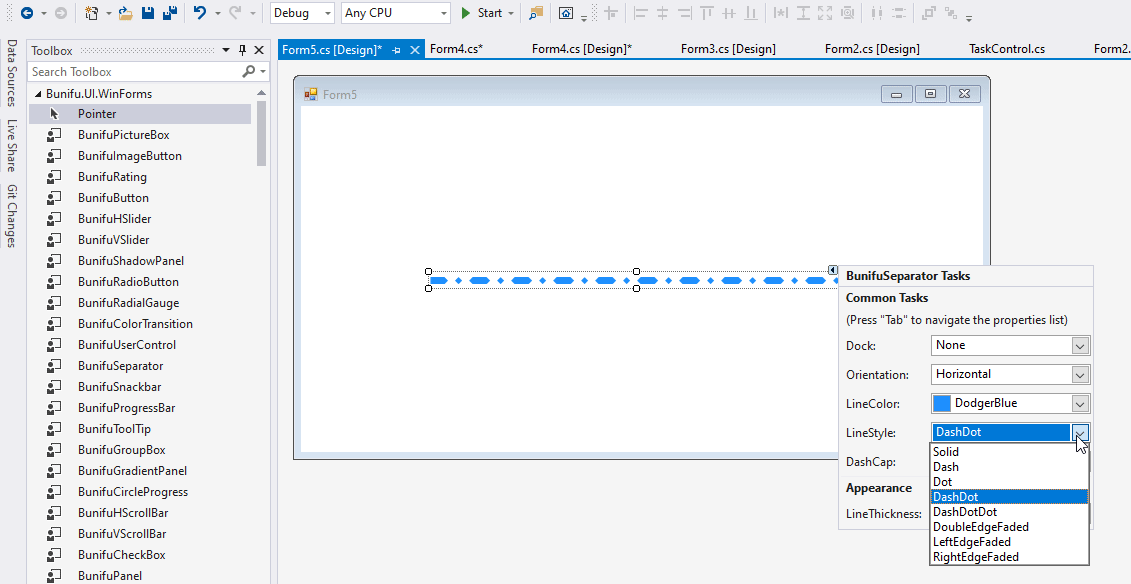Save the current file with Save icon

coord(148,13)
